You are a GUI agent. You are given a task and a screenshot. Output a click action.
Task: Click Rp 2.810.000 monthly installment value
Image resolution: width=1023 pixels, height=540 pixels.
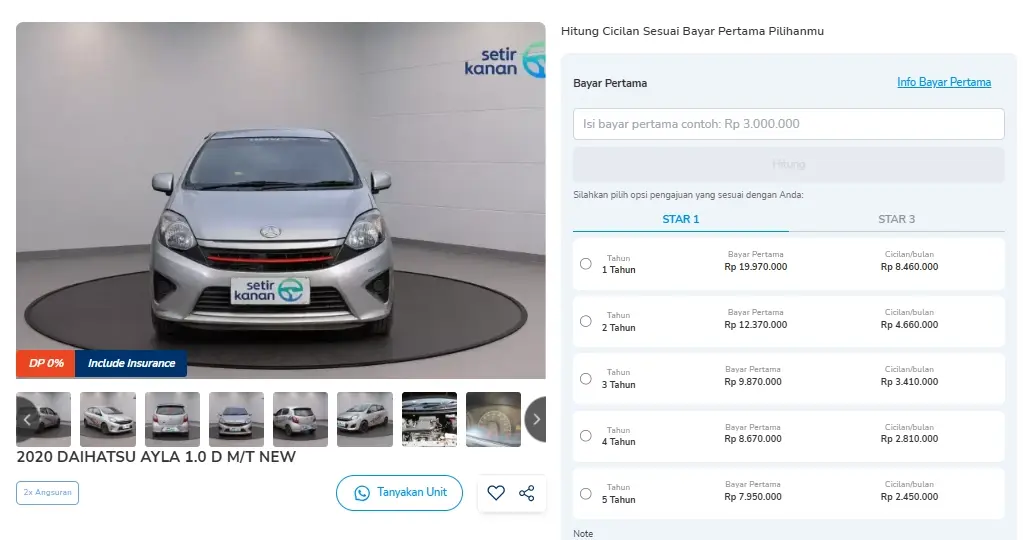tap(909, 439)
